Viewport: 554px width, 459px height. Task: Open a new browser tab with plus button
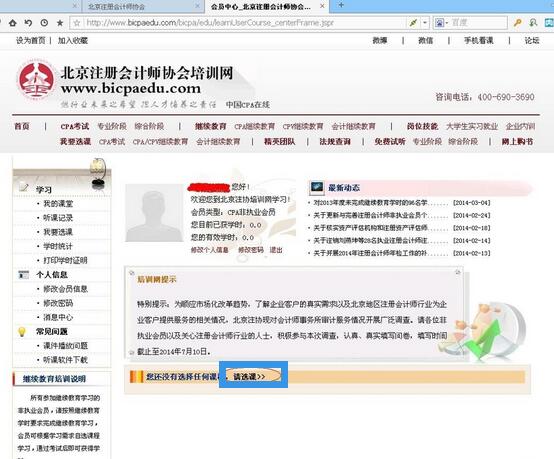tap(341, 5)
